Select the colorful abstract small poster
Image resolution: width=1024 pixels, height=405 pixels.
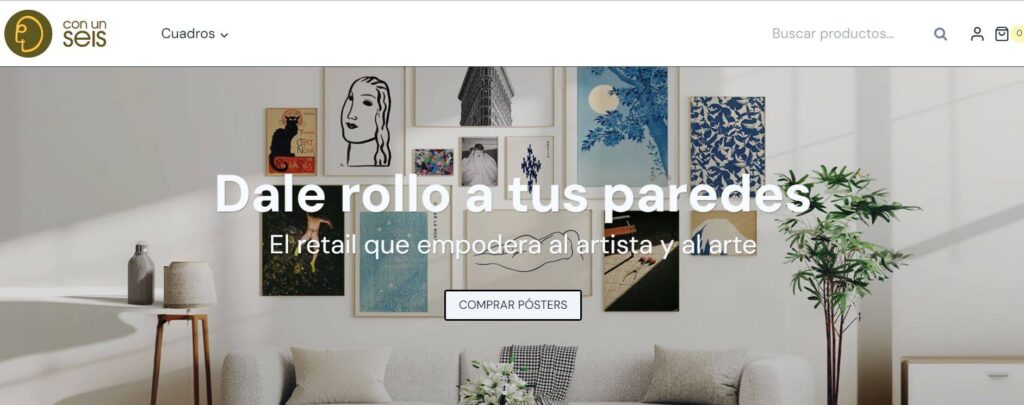coord(433,162)
